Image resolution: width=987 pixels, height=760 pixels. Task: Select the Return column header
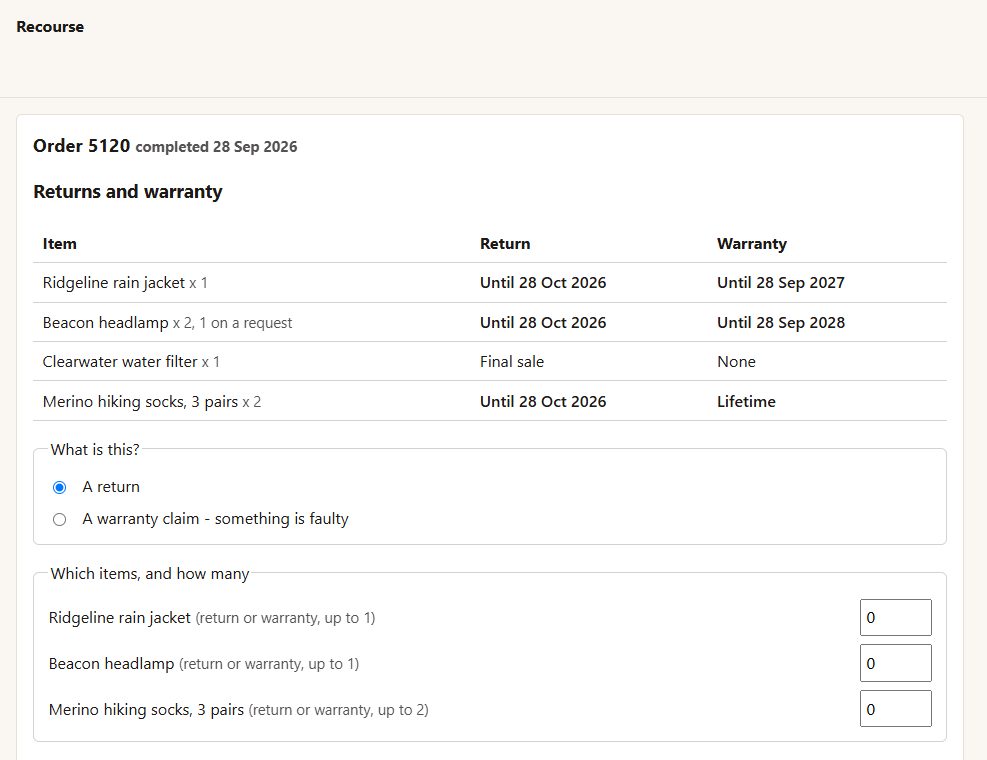point(505,244)
